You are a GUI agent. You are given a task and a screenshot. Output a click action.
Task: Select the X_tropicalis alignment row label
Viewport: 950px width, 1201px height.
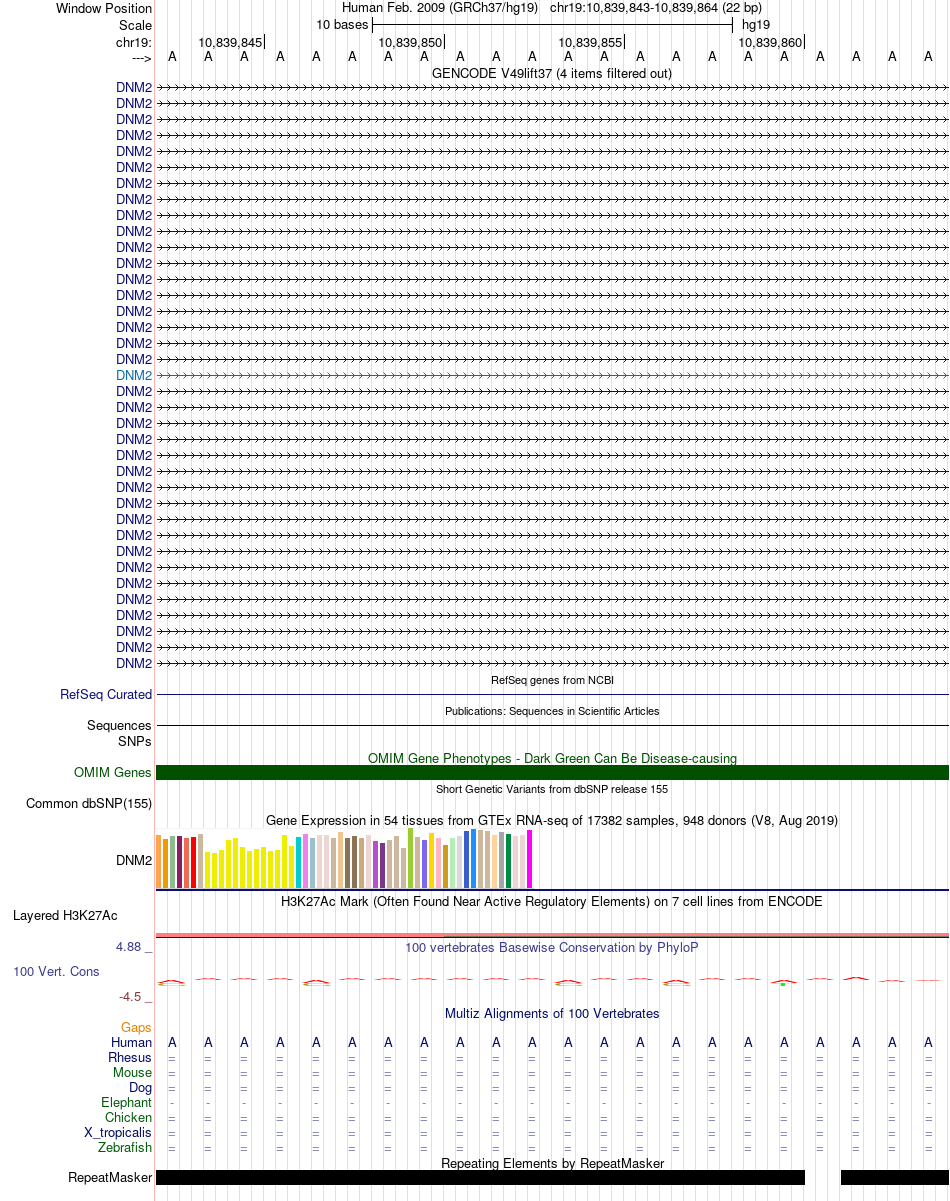coord(118,1132)
